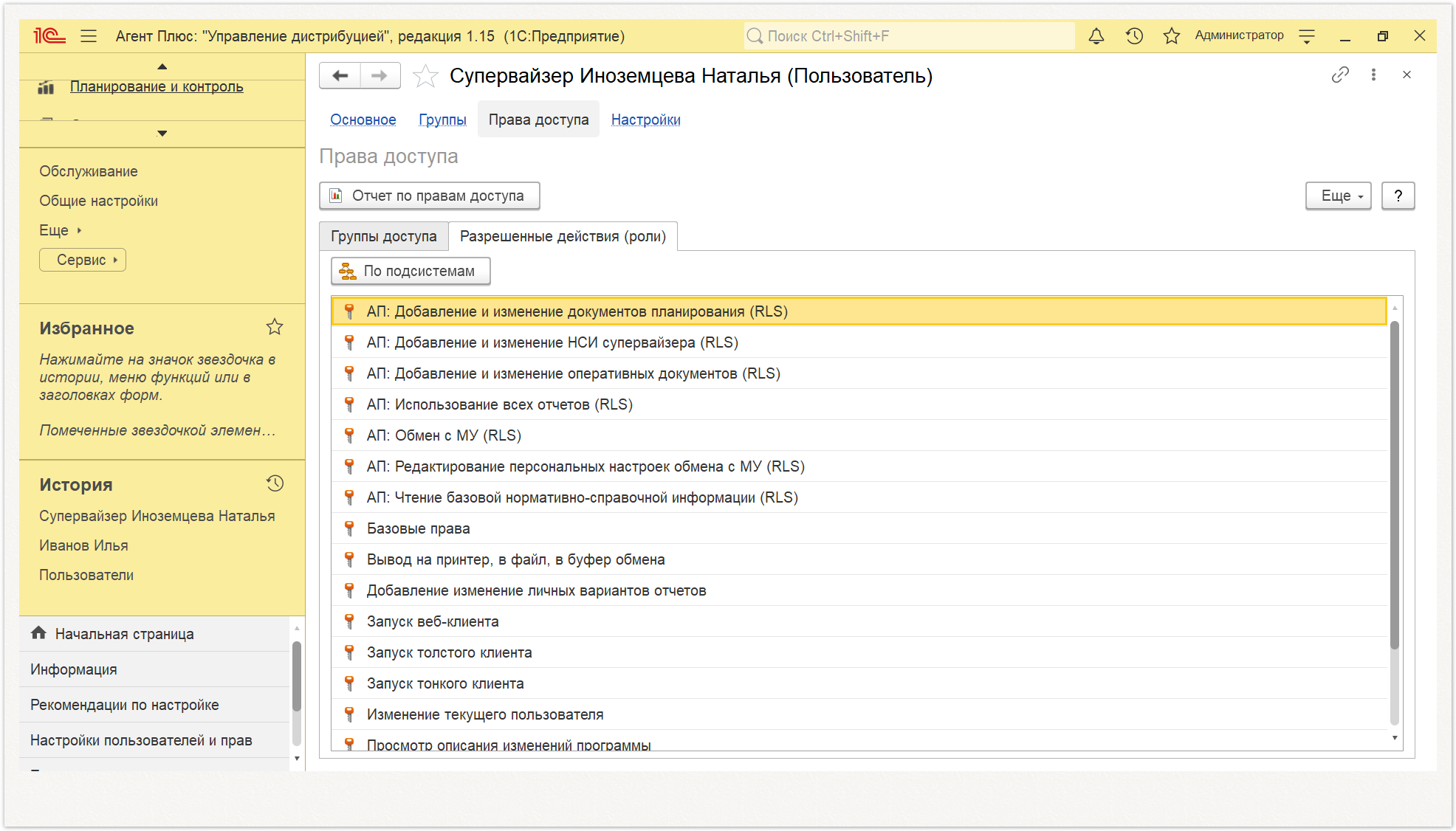This screenshot has width=1456, height=831.
Task: Click the home icon of Начальная страница
Action: pyautogui.click(x=38, y=633)
